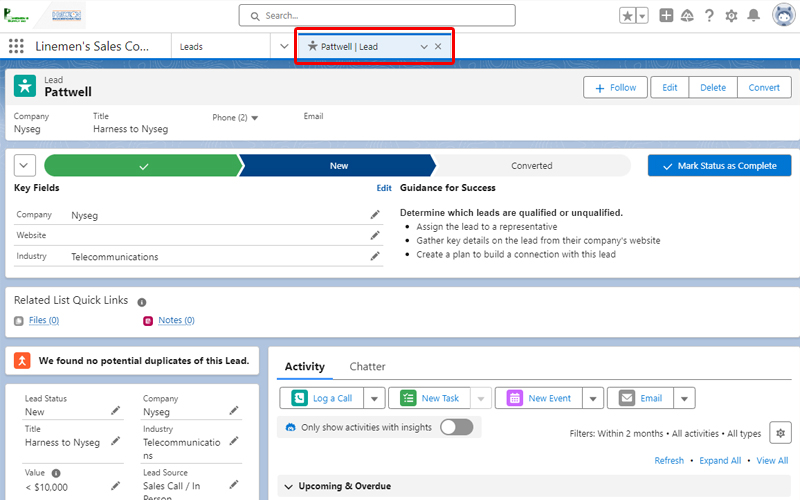This screenshot has height=500, width=800.
Task: Click the Related List Quick Links info icon
Action: click(142, 302)
